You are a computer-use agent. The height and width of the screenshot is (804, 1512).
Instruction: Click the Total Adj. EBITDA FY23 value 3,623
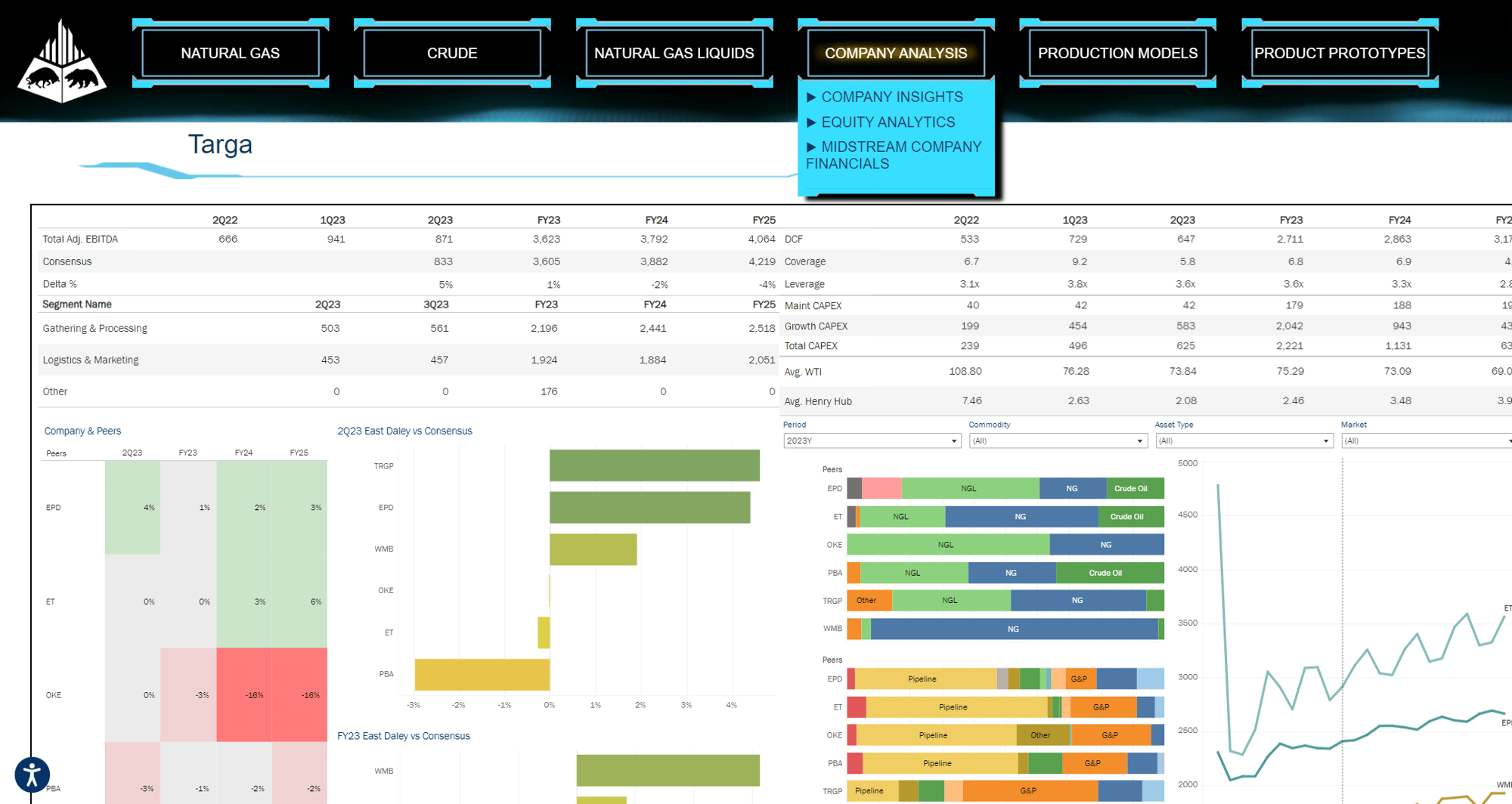click(x=547, y=239)
